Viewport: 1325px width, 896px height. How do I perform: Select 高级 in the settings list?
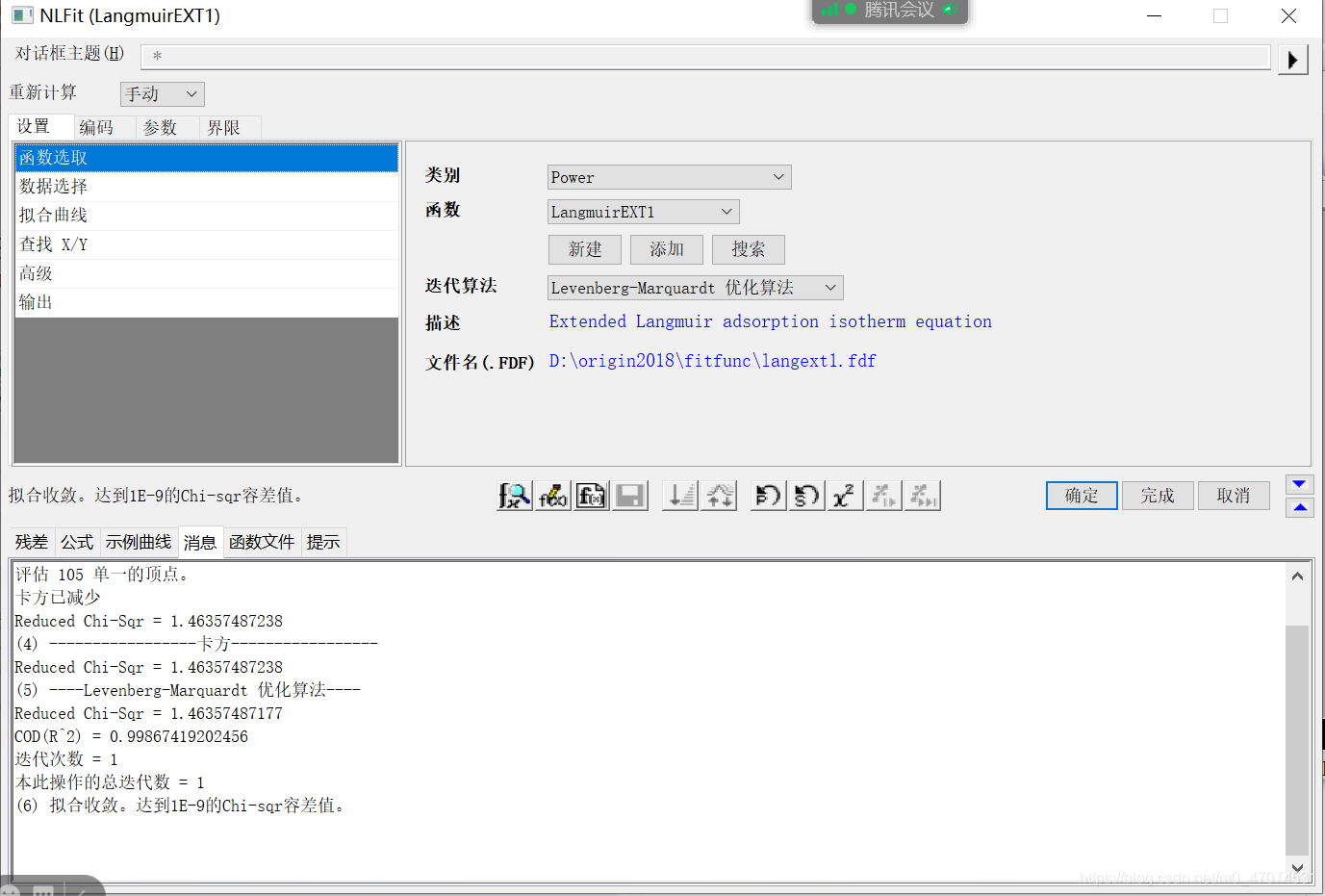pos(207,273)
